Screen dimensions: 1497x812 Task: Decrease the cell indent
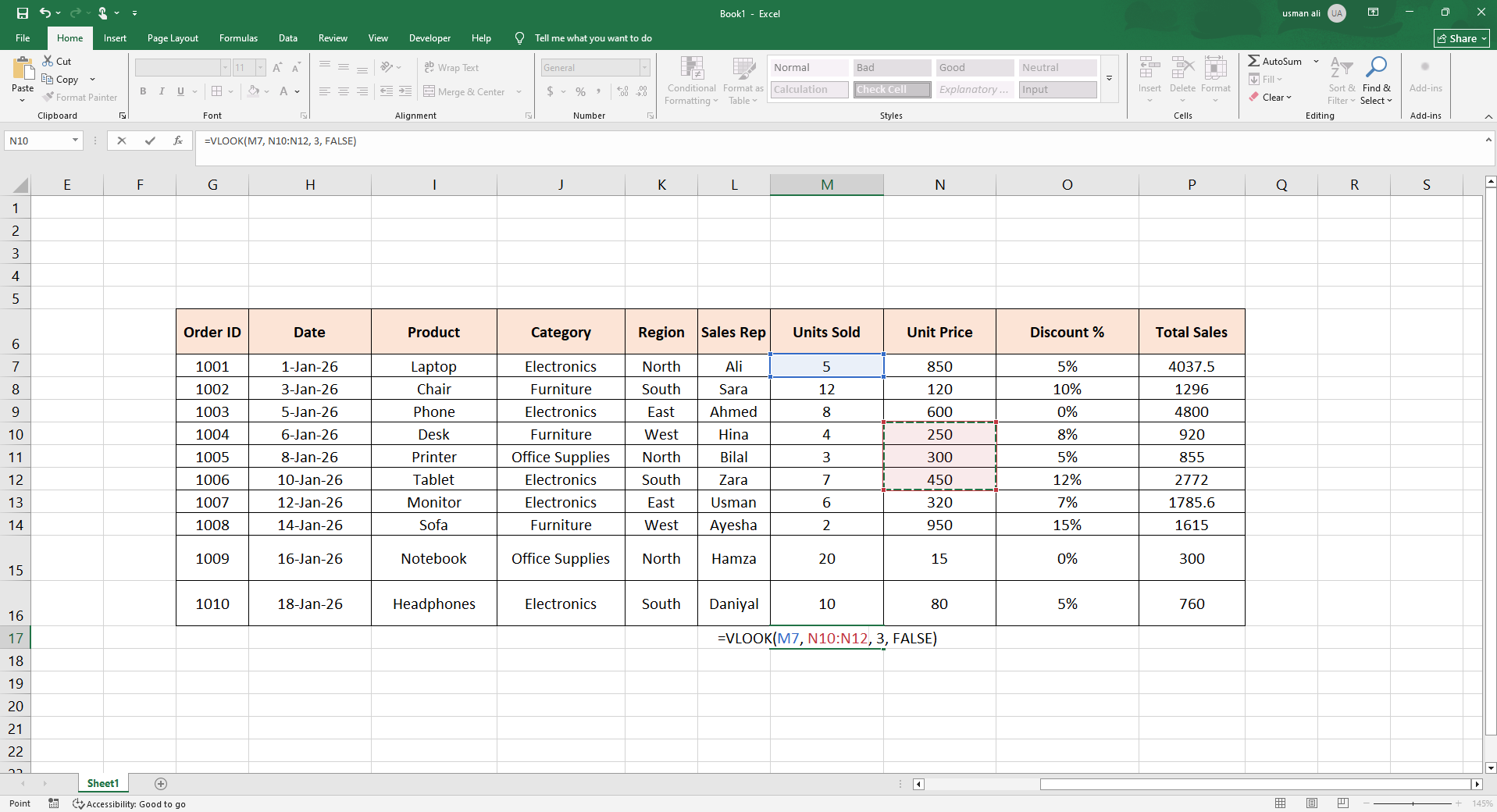(x=387, y=91)
